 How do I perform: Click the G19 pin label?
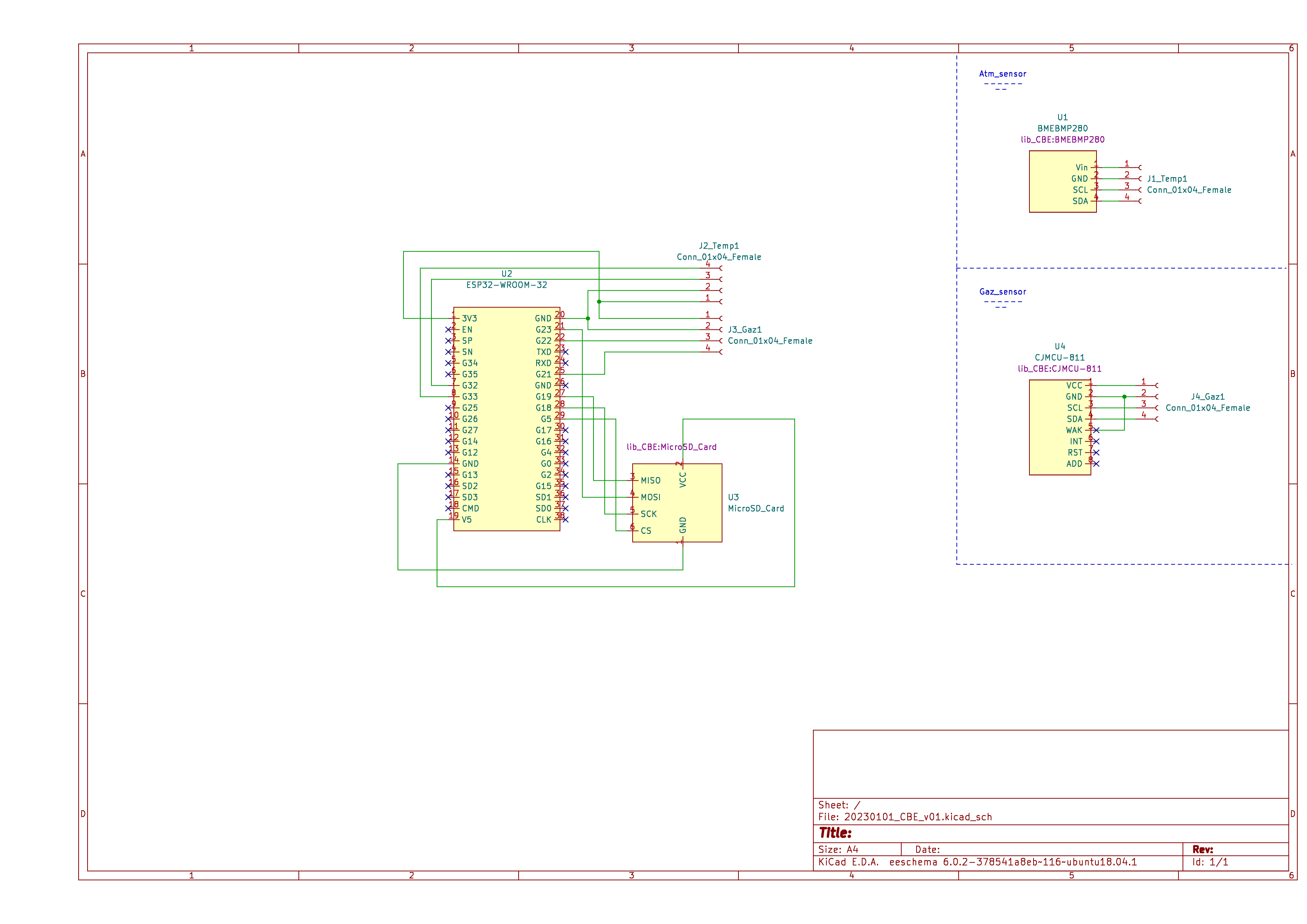[543, 397]
